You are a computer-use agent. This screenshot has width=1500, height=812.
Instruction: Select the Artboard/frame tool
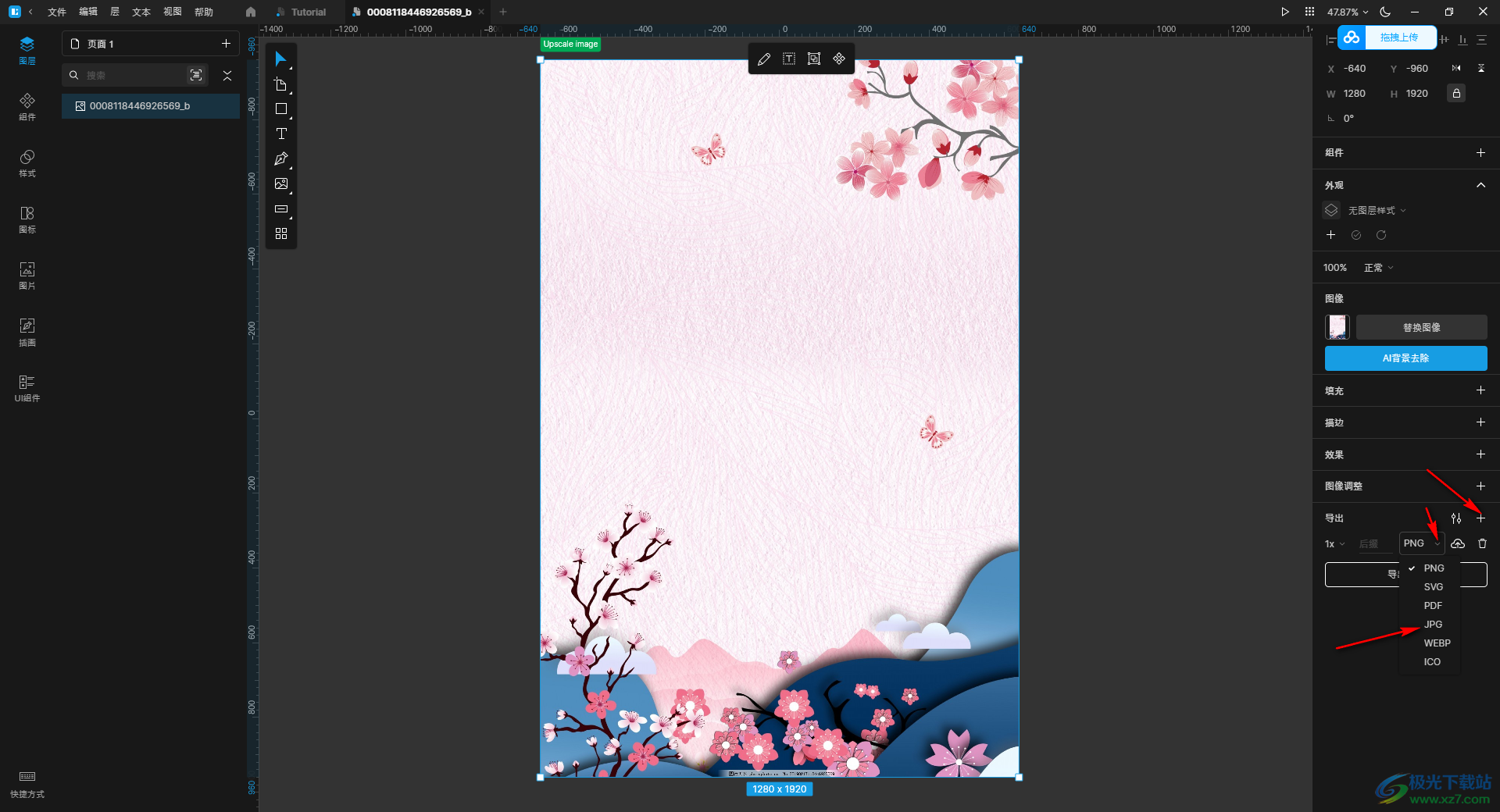(x=281, y=84)
